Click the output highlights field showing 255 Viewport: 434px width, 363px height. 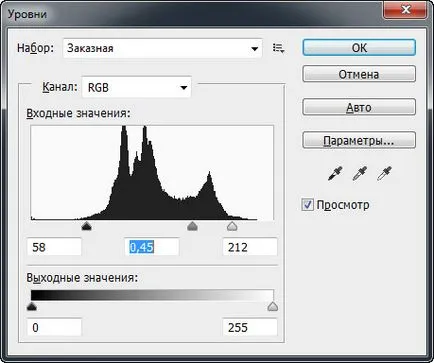(250, 327)
